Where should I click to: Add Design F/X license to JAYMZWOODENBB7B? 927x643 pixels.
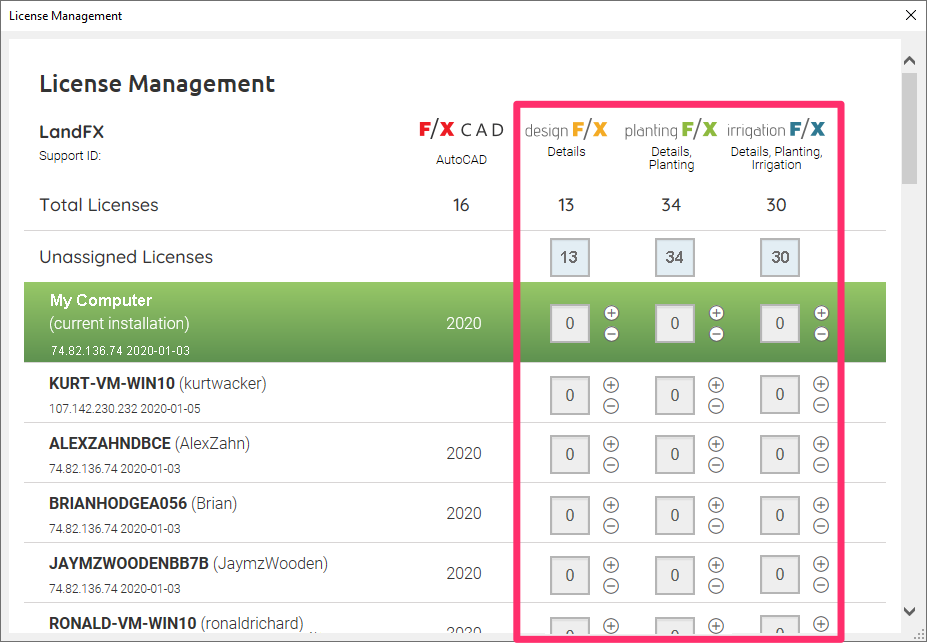pyautogui.click(x=611, y=564)
